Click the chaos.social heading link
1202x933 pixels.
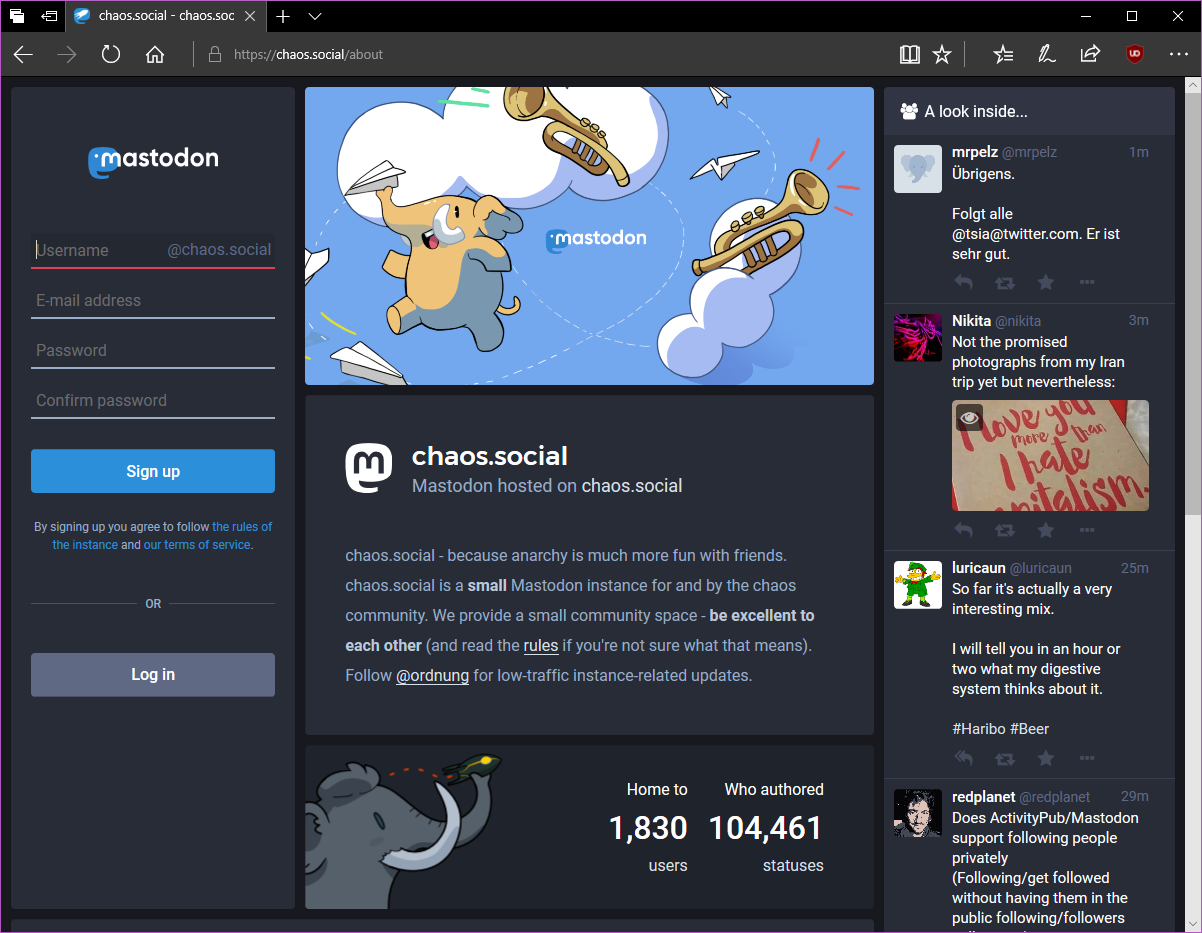tap(490, 456)
